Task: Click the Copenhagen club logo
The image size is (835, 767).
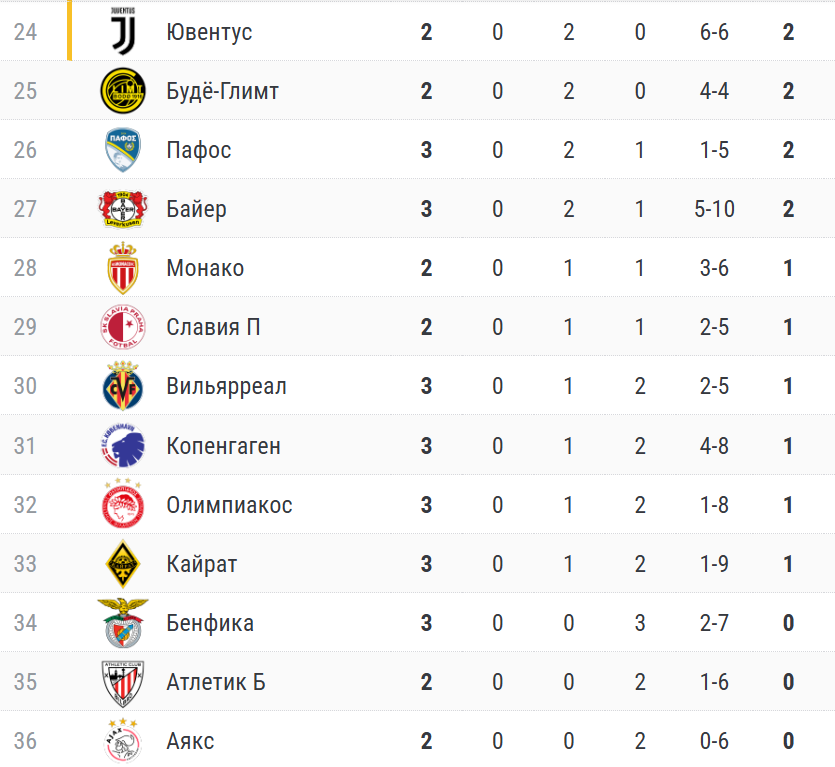Action: point(123,446)
